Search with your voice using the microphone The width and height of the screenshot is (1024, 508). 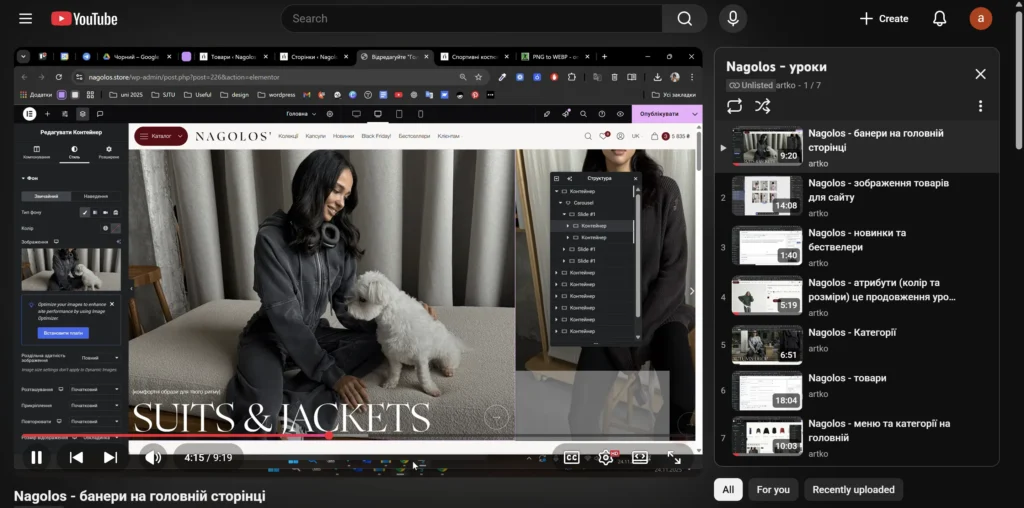click(x=733, y=18)
